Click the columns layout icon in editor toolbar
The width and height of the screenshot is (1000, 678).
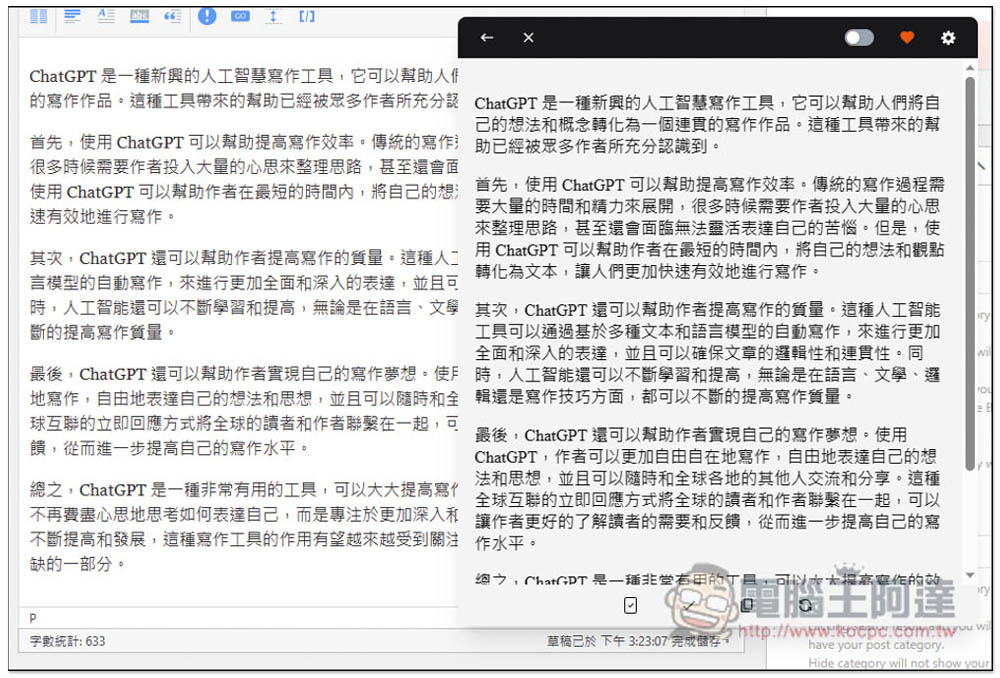click(39, 15)
